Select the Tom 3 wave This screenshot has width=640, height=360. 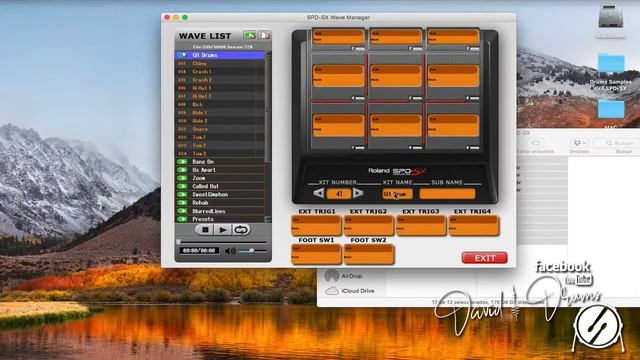click(x=220, y=153)
